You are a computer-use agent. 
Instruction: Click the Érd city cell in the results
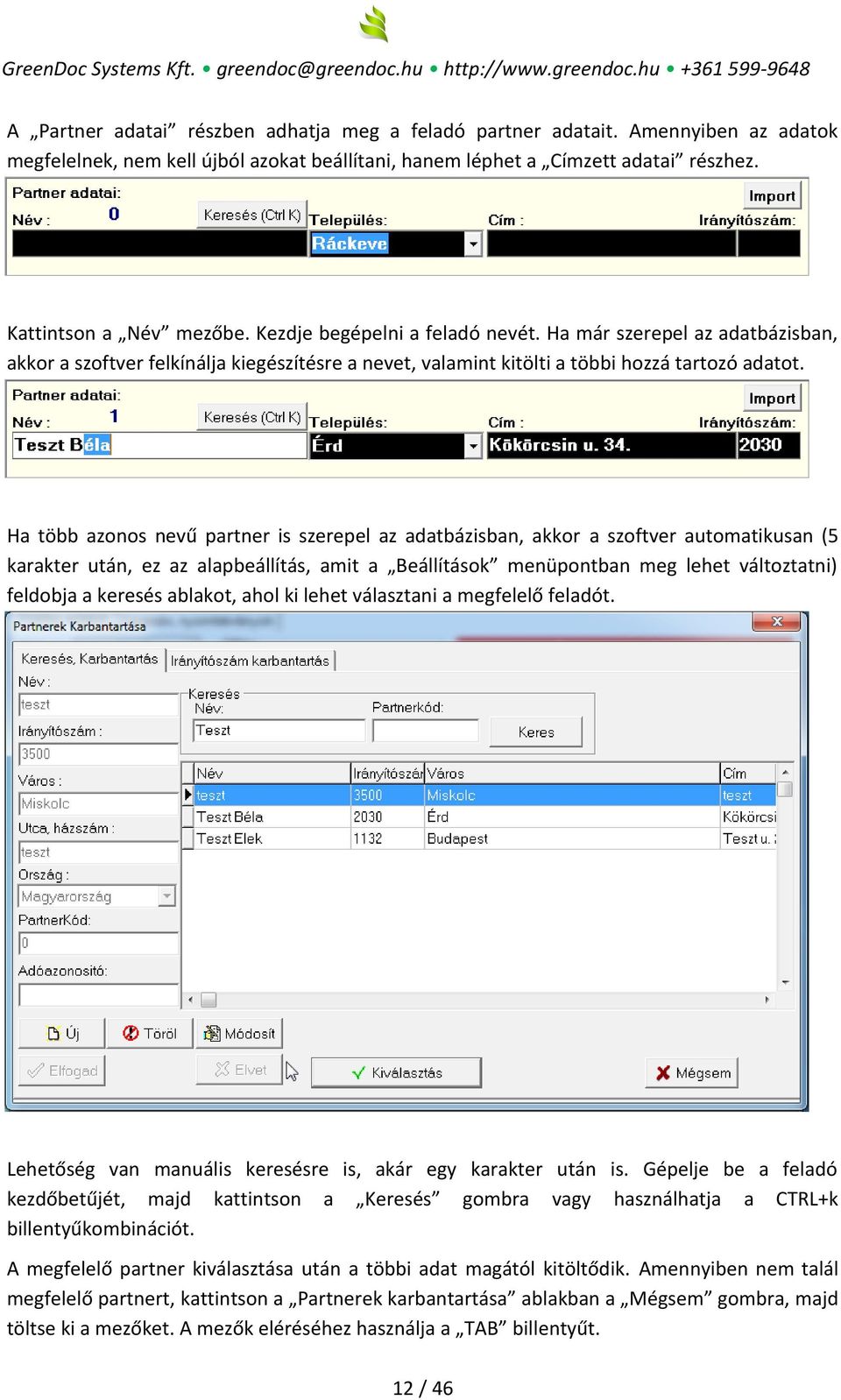571,817
